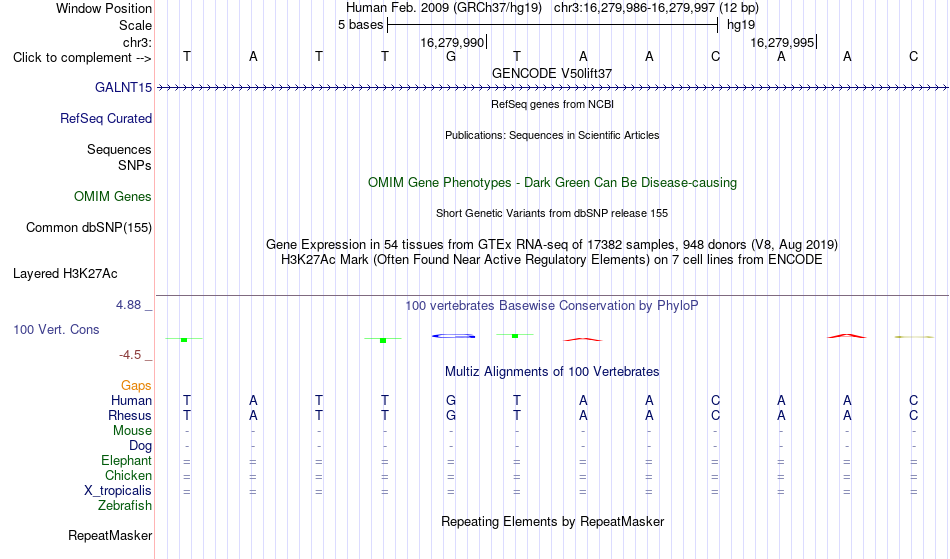Click the Dog species label
The width and height of the screenshot is (950, 559).
point(141,446)
